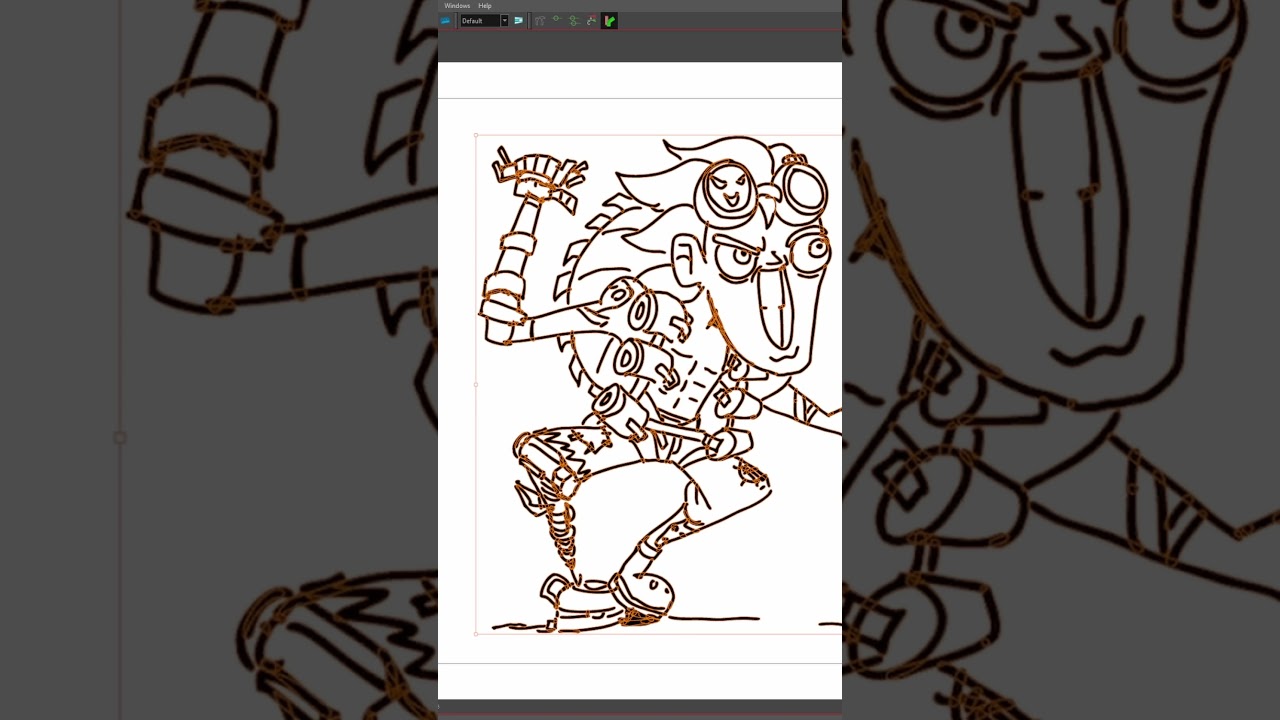The width and height of the screenshot is (1280, 720).
Task: Click the gray arches deformation icon
Action: 540,20
